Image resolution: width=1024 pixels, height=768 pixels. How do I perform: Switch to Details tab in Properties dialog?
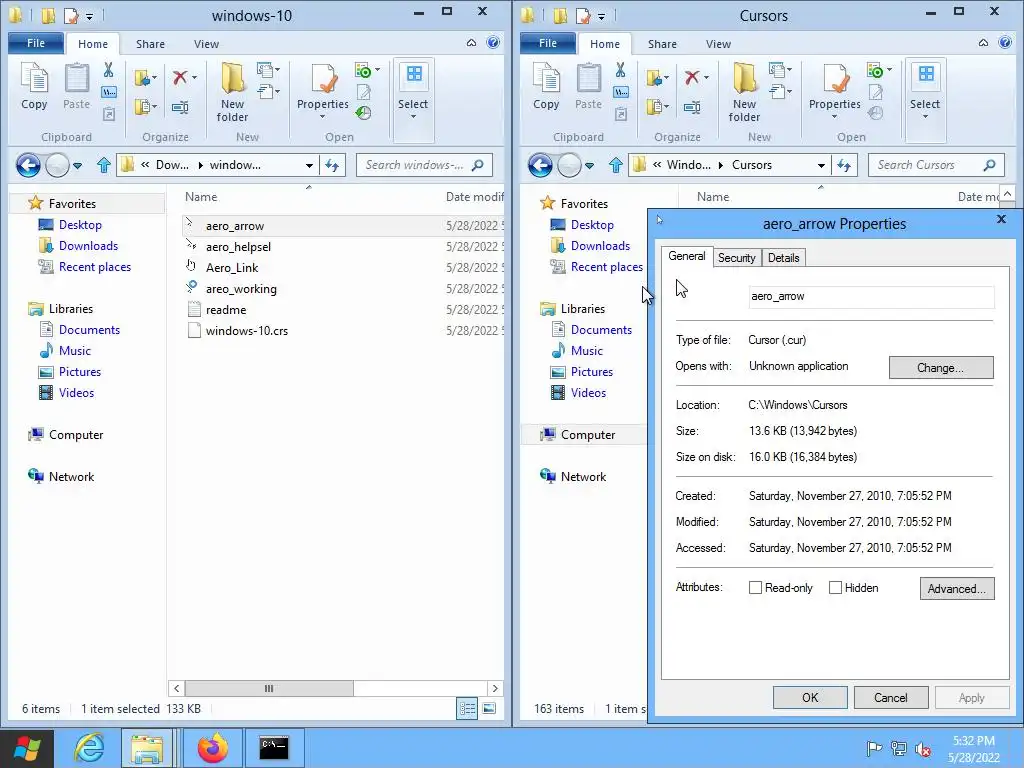(784, 258)
